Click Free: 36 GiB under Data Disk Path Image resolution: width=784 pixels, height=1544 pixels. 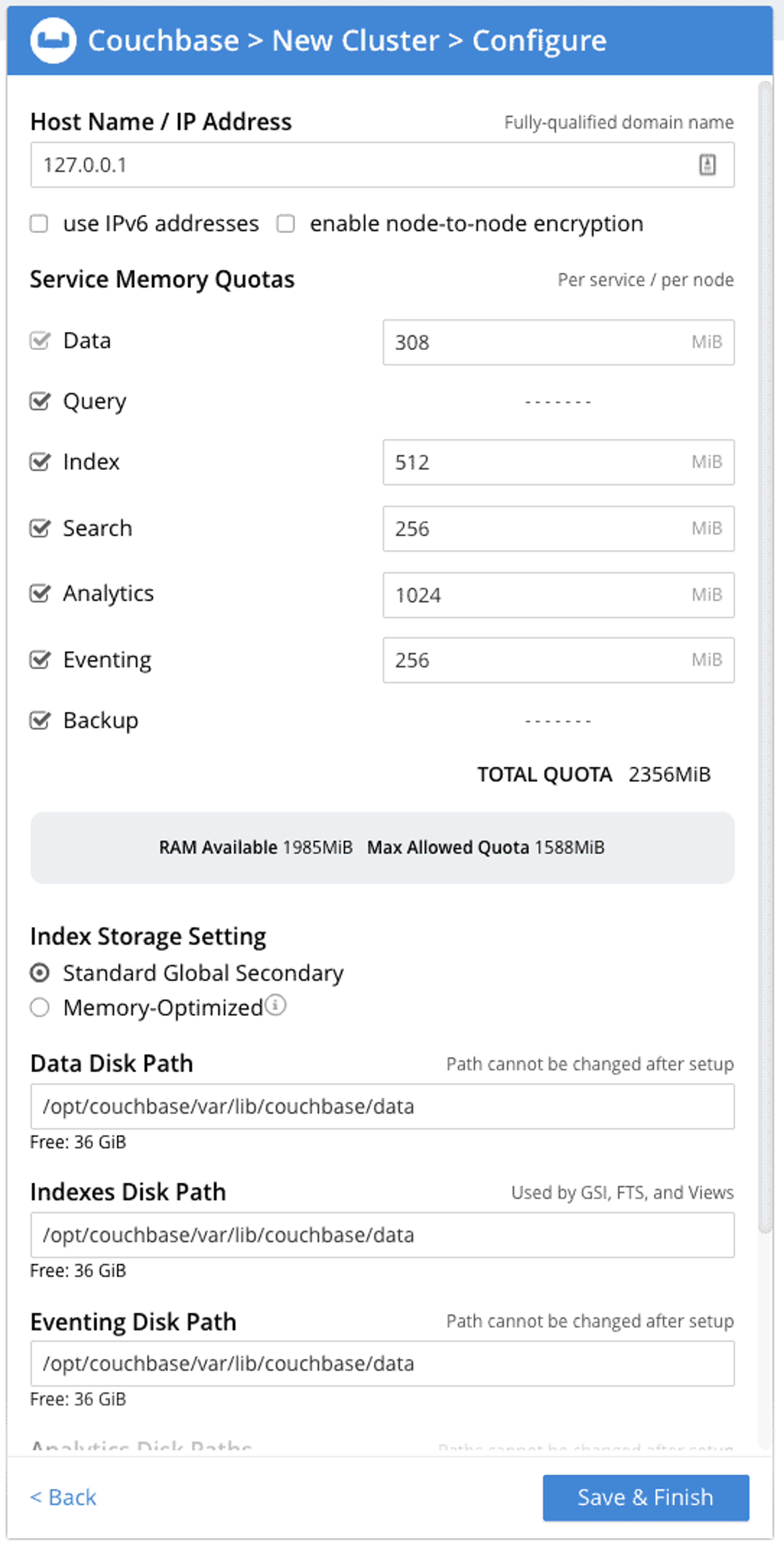click(78, 1142)
